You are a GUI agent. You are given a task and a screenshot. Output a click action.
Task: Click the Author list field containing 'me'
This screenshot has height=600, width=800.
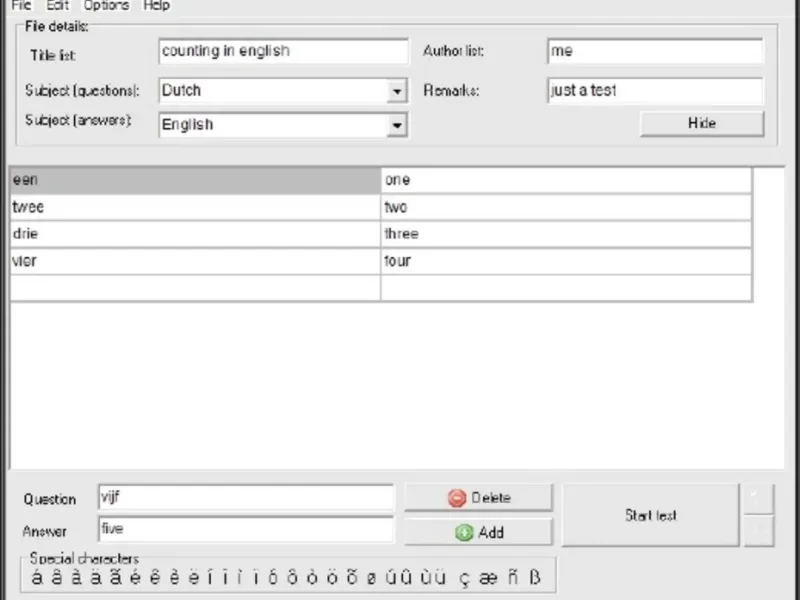coord(655,51)
